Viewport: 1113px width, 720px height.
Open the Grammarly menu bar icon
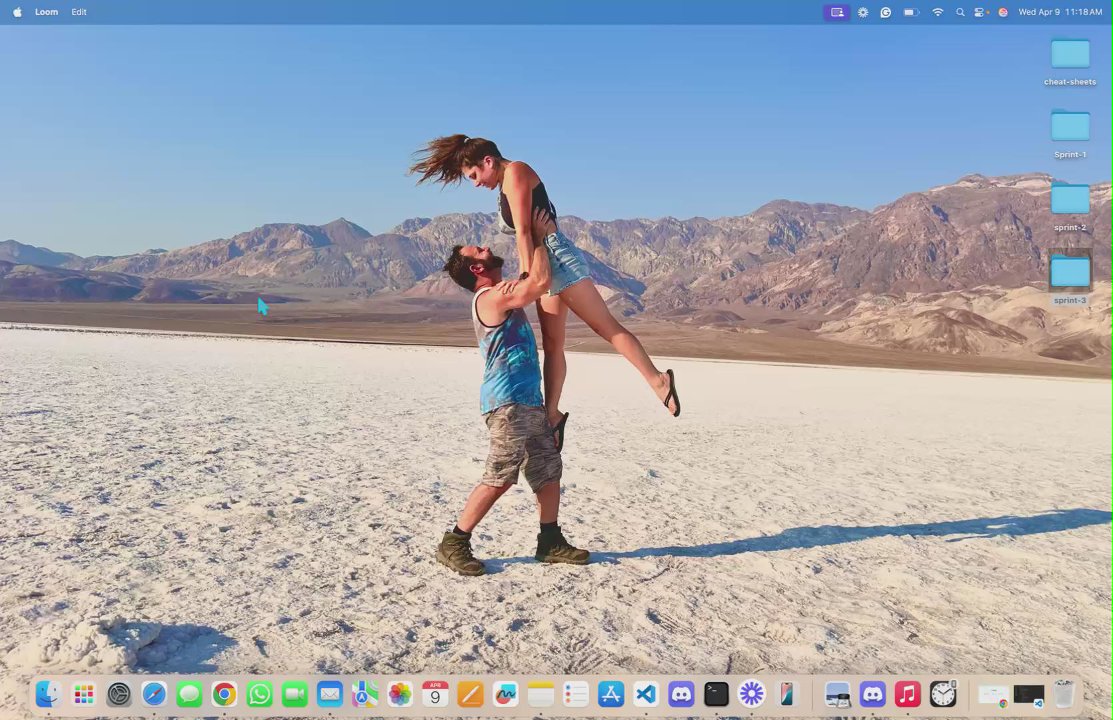coord(886,12)
